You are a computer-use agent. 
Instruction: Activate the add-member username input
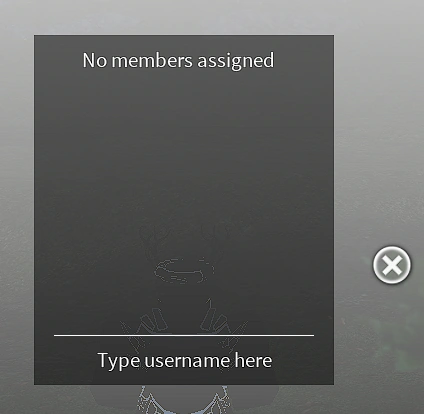tap(184, 360)
